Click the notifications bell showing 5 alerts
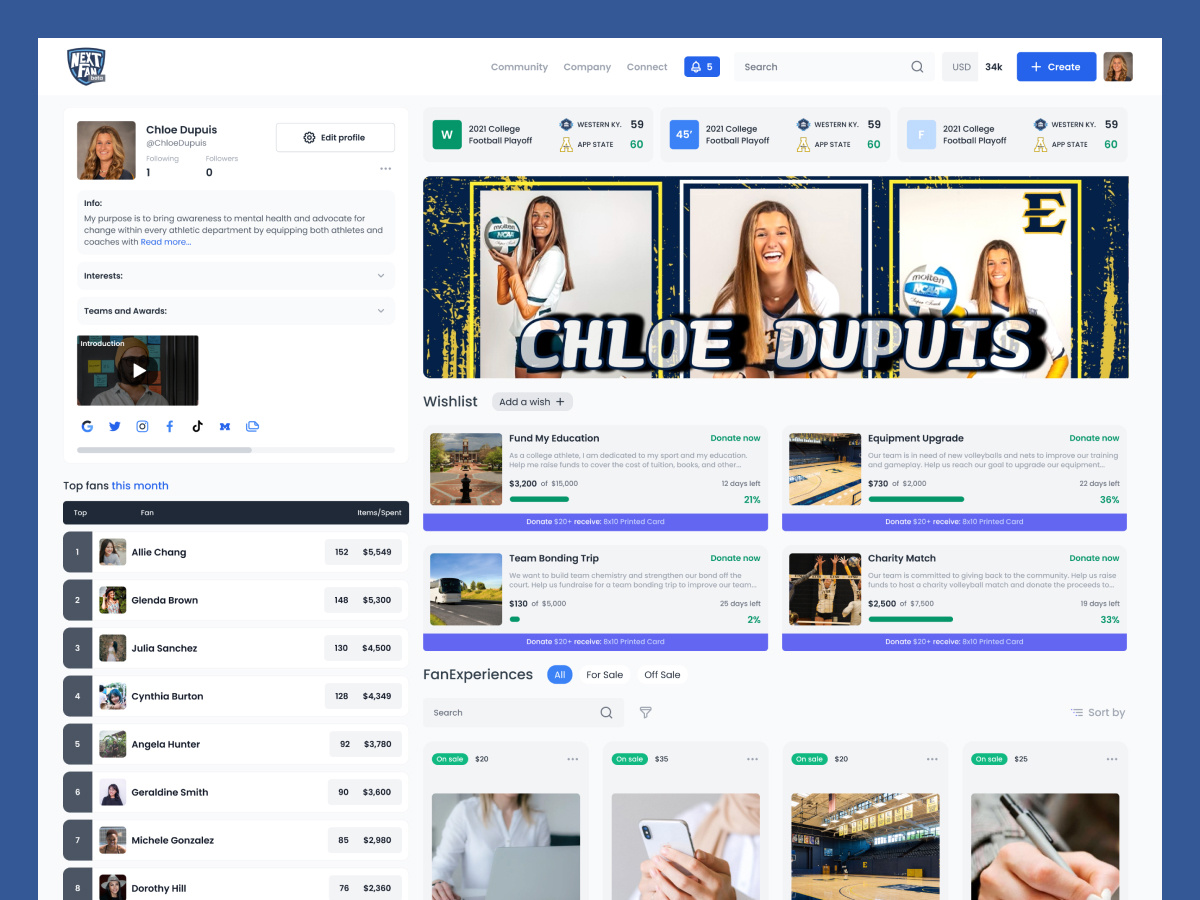Viewport: 1200px width, 900px height. point(701,66)
